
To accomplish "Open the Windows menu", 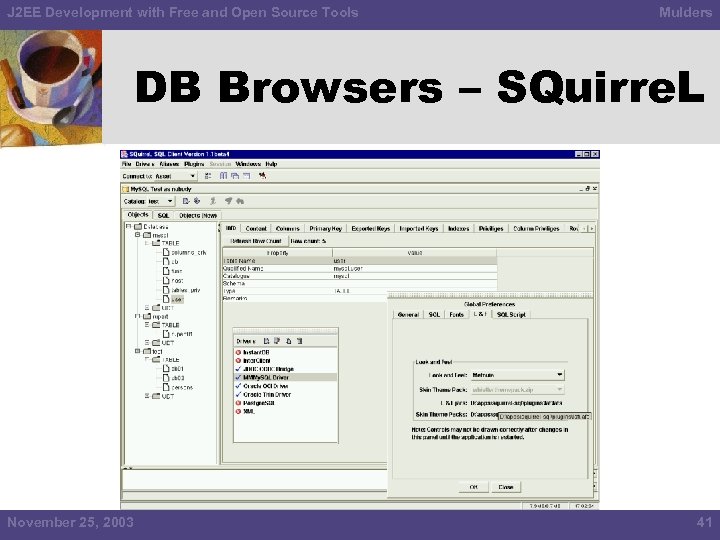I will coord(248,164).
